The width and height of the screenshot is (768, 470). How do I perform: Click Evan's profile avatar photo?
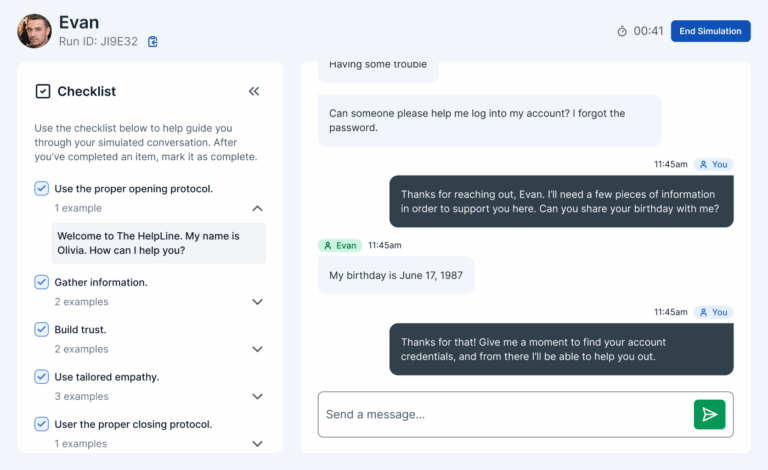(34, 31)
